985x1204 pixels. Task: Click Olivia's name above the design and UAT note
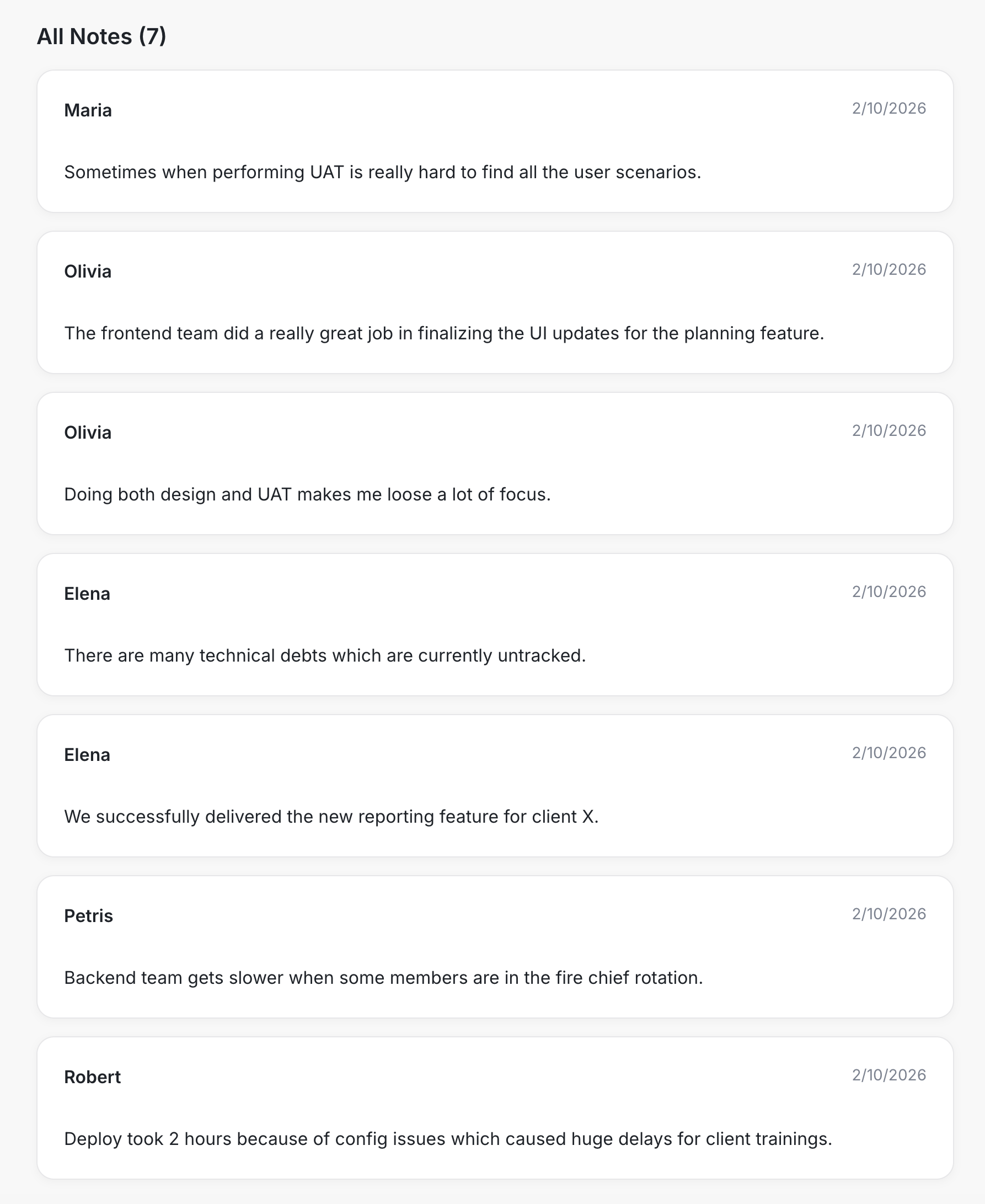coord(88,433)
